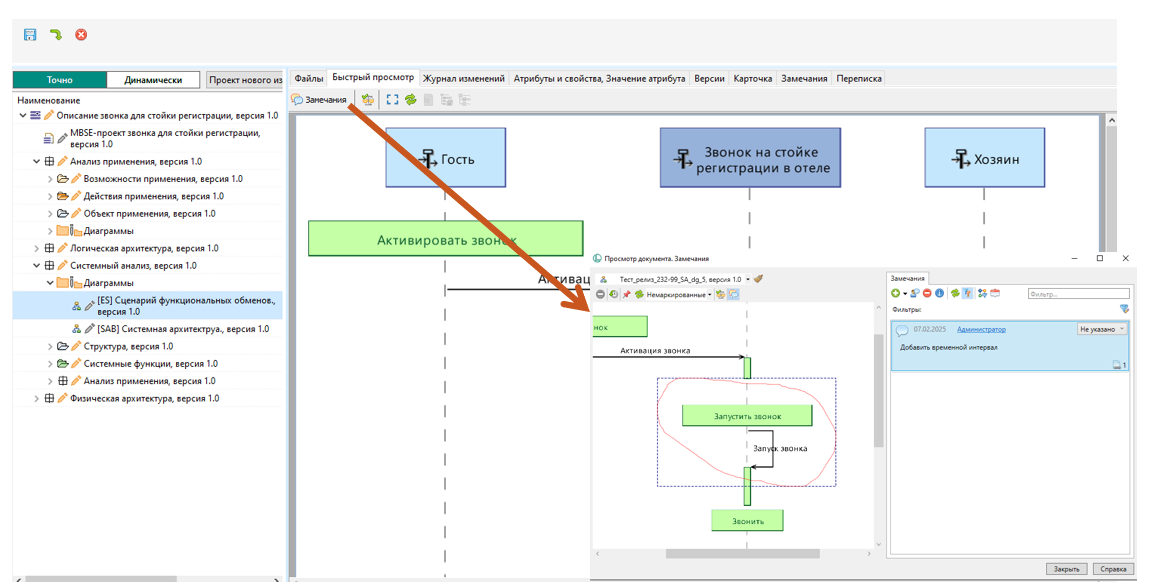The width and height of the screenshot is (1149, 582).
Task: Expand Логическая архитектура tree node
Action: point(37,248)
